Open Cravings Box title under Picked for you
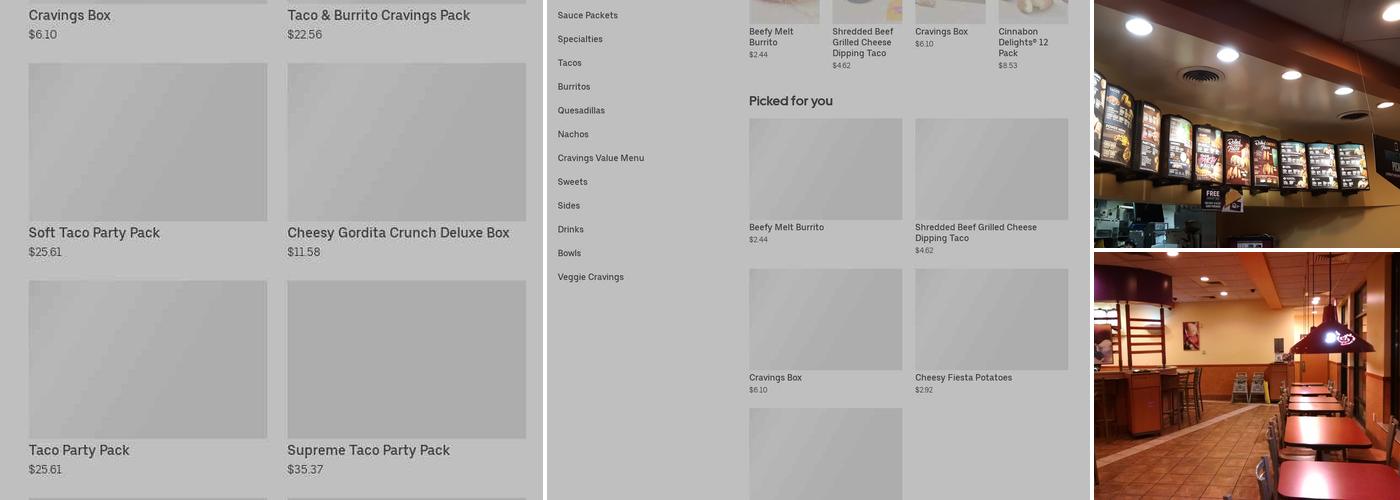This screenshot has height=500, width=1400. pos(775,378)
